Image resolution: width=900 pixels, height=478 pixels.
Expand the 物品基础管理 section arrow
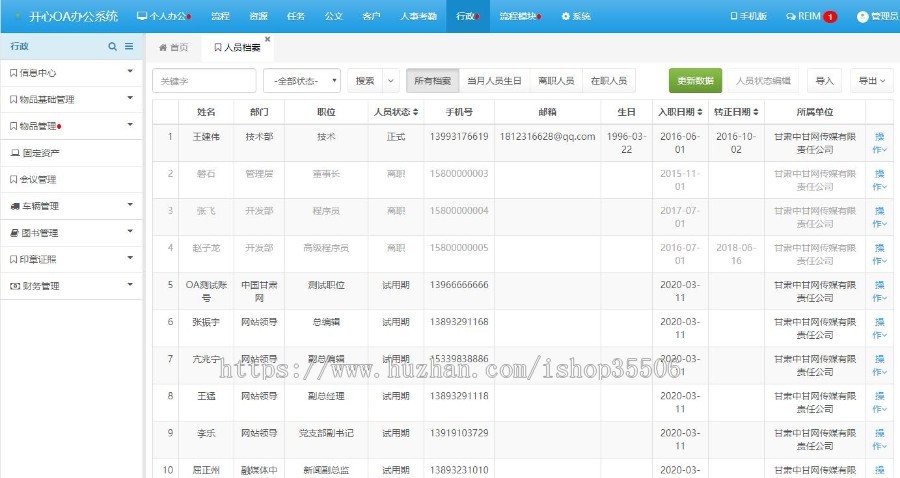coord(130,98)
